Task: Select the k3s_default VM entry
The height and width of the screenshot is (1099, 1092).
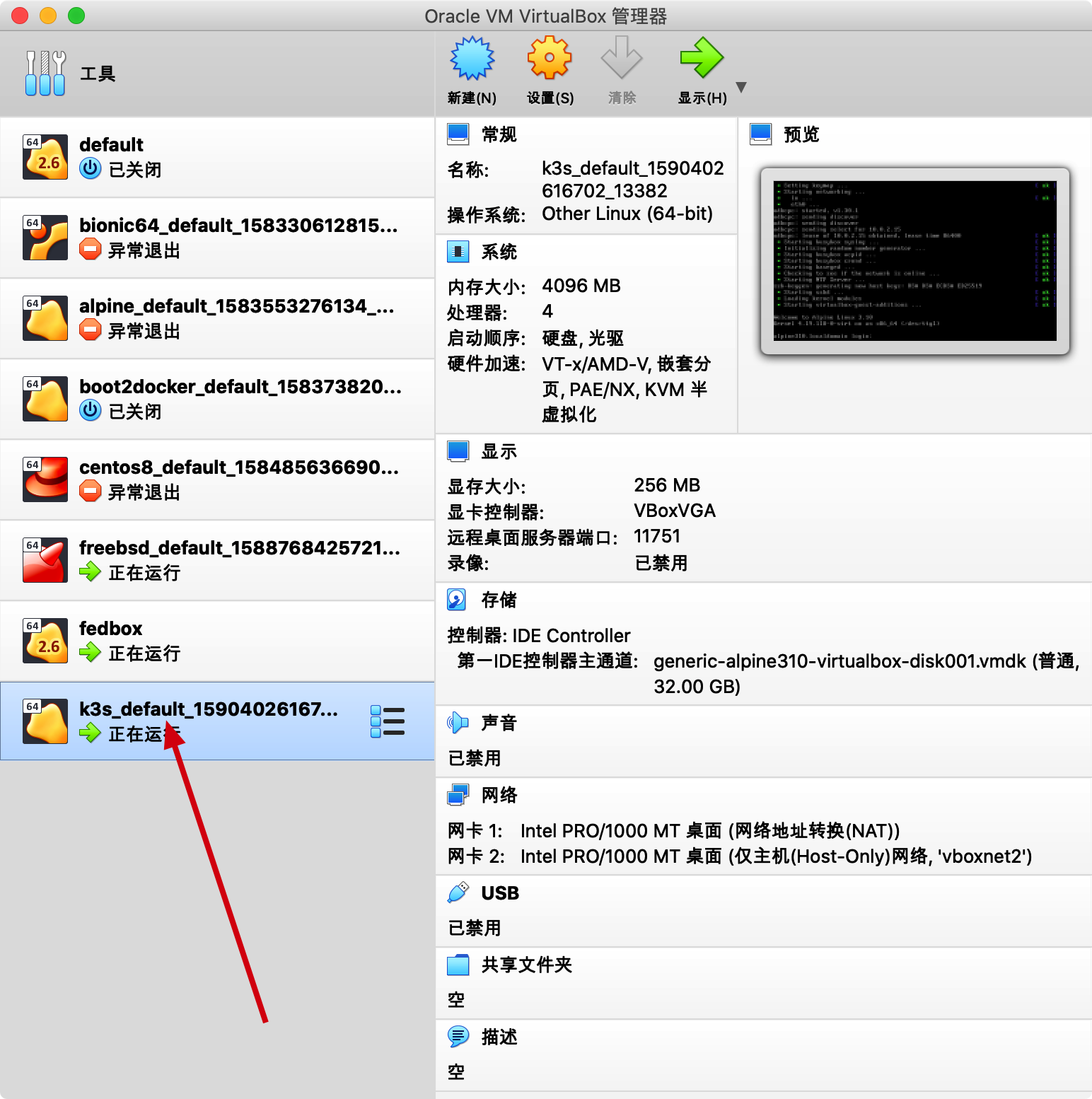Action: pos(217,721)
